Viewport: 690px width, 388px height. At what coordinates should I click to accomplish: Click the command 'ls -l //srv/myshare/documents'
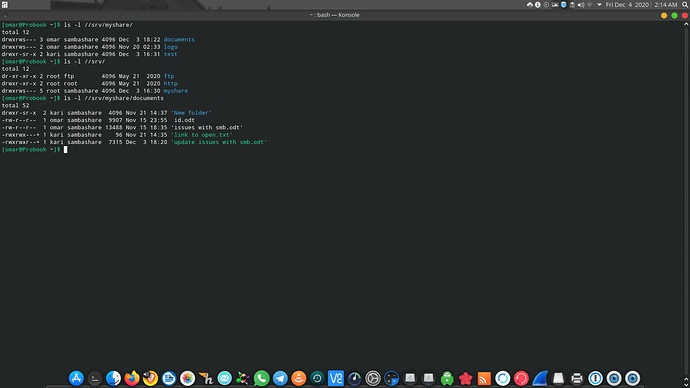(x=114, y=98)
